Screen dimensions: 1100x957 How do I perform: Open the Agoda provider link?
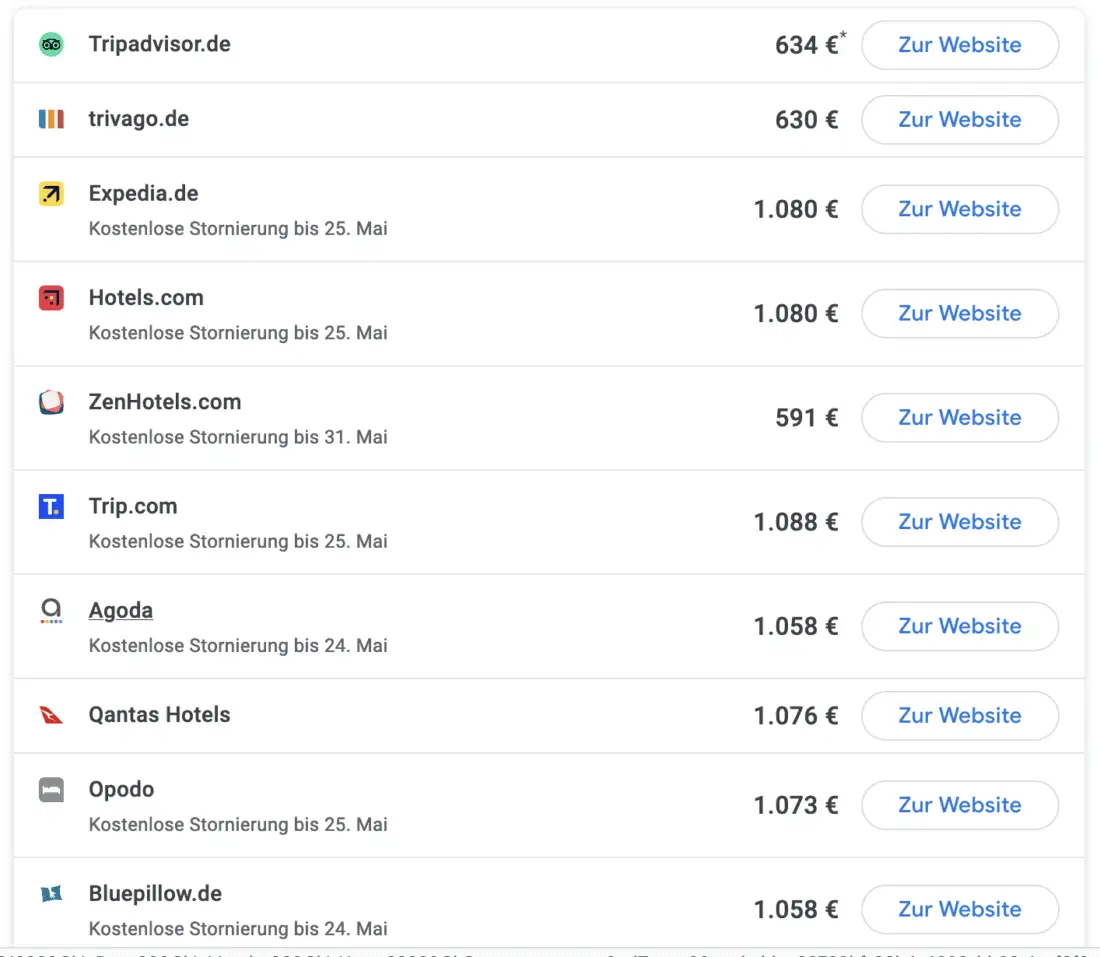[121, 611]
